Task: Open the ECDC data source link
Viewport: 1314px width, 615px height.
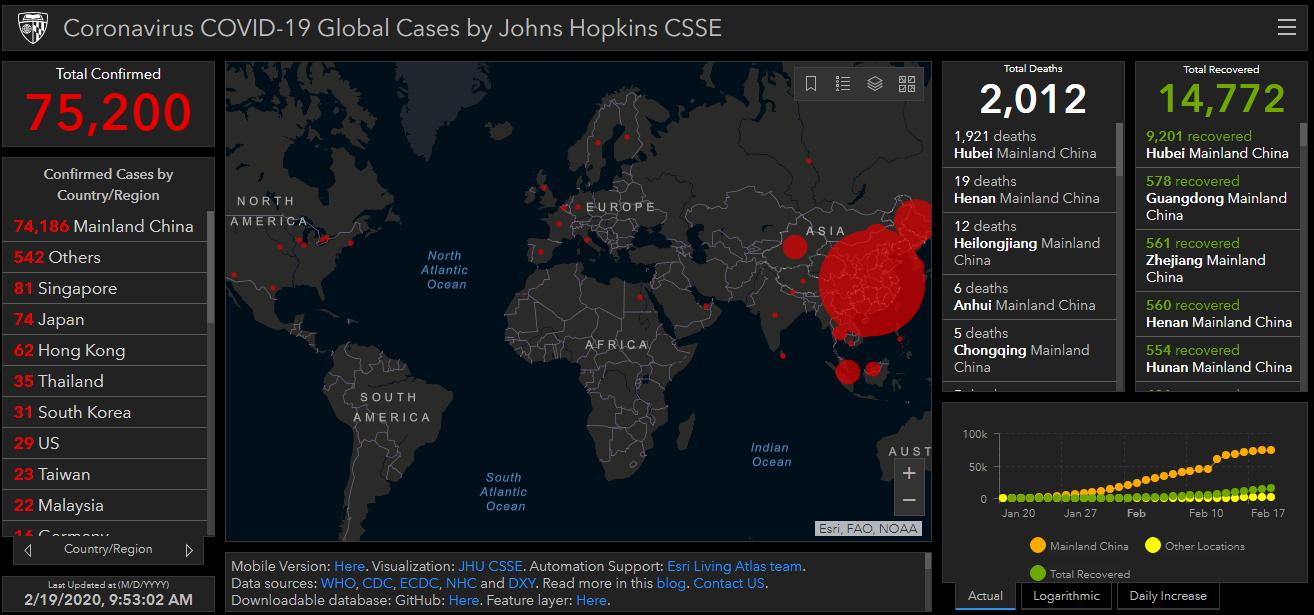Action: pos(418,583)
